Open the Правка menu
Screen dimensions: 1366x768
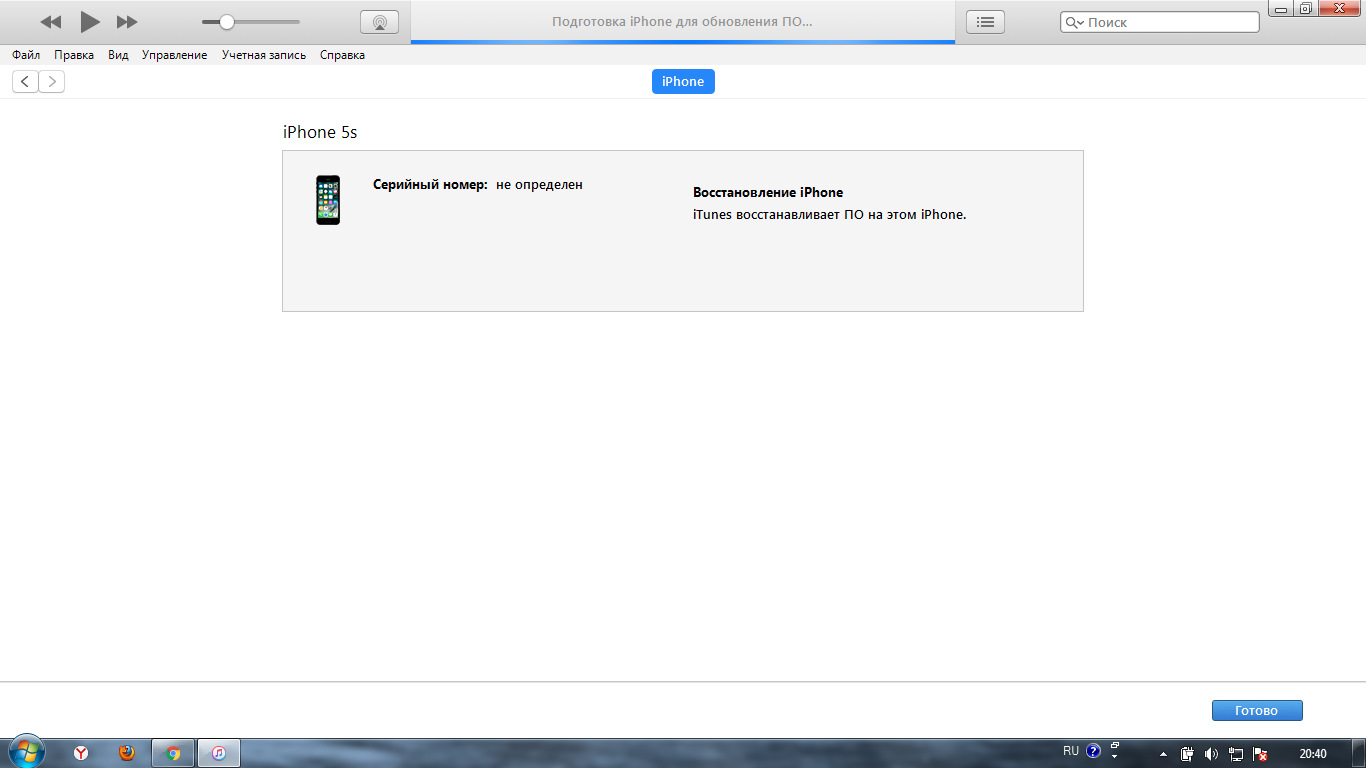(x=74, y=55)
